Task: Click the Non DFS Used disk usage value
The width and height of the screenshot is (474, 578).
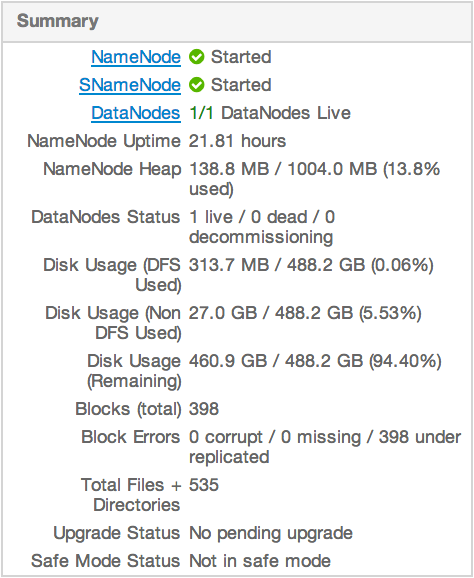Action: click(305, 313)
